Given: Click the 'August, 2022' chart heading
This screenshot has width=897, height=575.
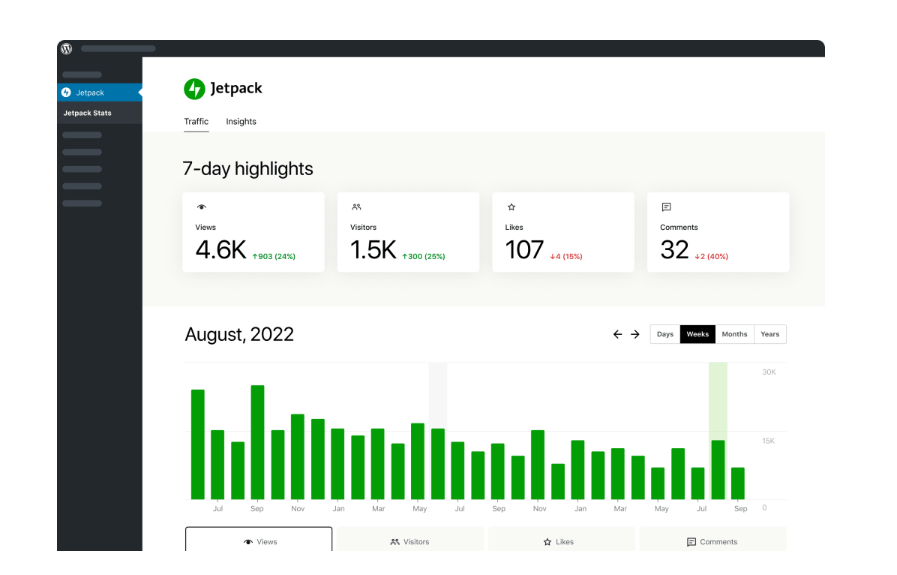Looking at the screenshot, I should click(239, 335).
